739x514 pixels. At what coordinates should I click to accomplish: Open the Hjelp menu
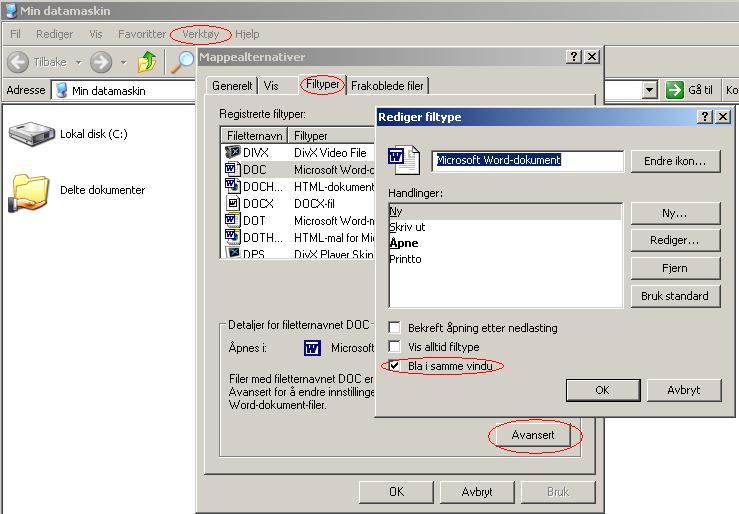247,34
